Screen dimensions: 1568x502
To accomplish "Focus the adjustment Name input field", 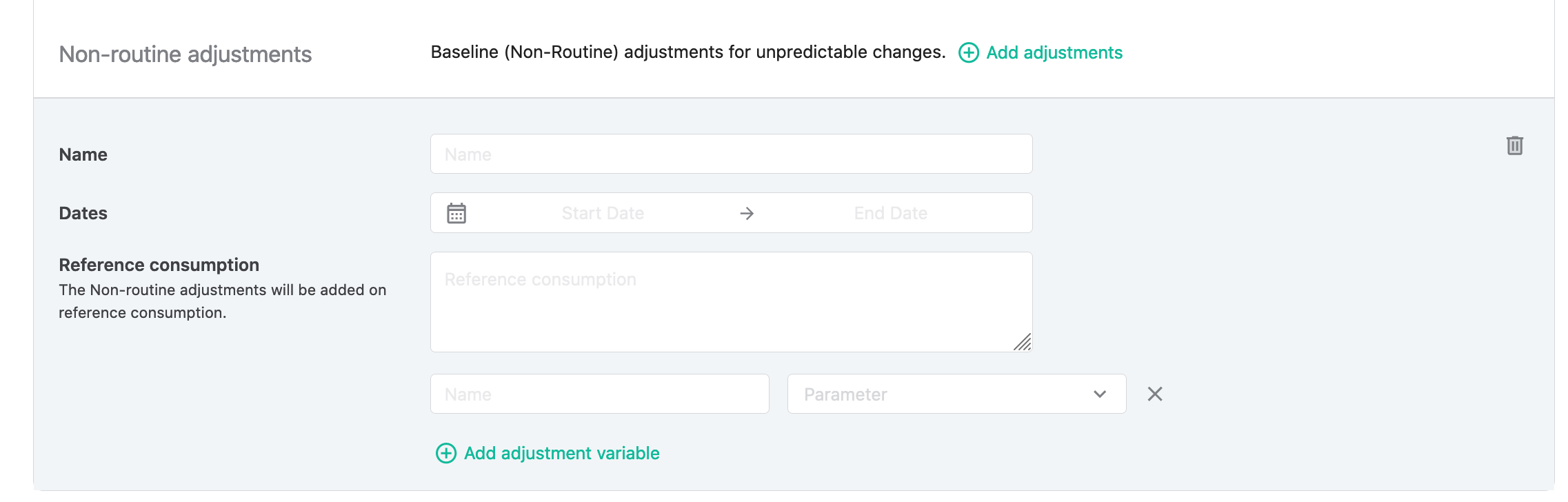I will (732, 154).
